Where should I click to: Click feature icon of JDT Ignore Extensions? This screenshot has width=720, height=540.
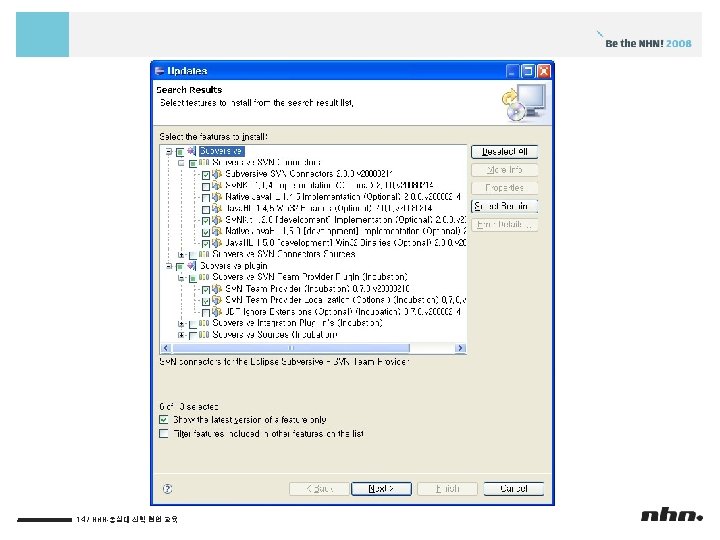tap(217, 312)
